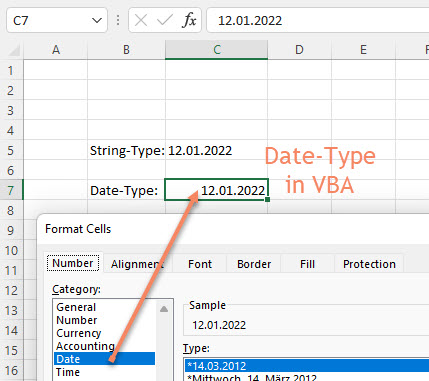The image size is (429, 381).
Task: Choose Currency category
Action: (x=104, y=333)
